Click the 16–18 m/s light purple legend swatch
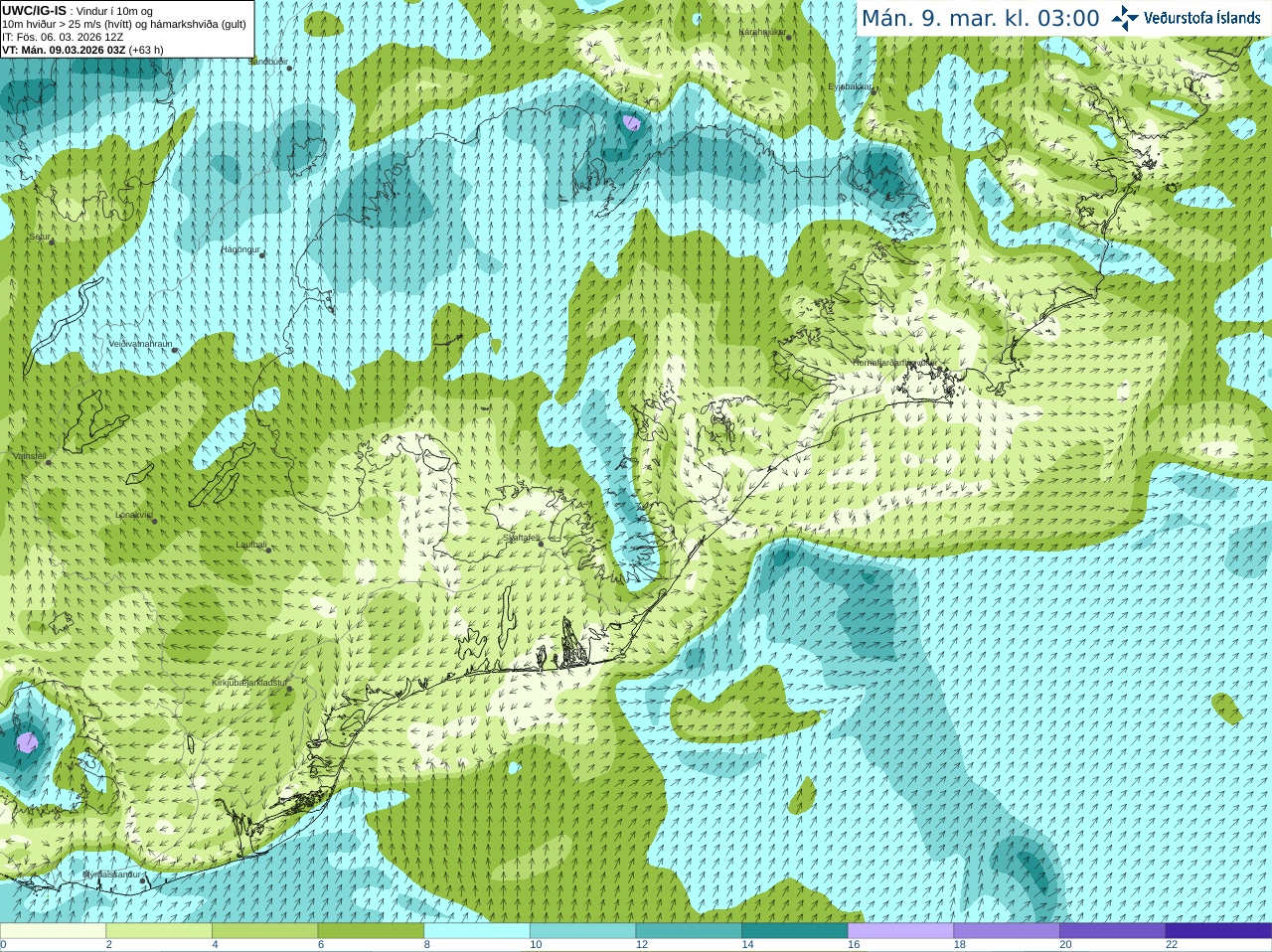The image size is (1272, 952). pyautogui.click(x=901, y=931)
